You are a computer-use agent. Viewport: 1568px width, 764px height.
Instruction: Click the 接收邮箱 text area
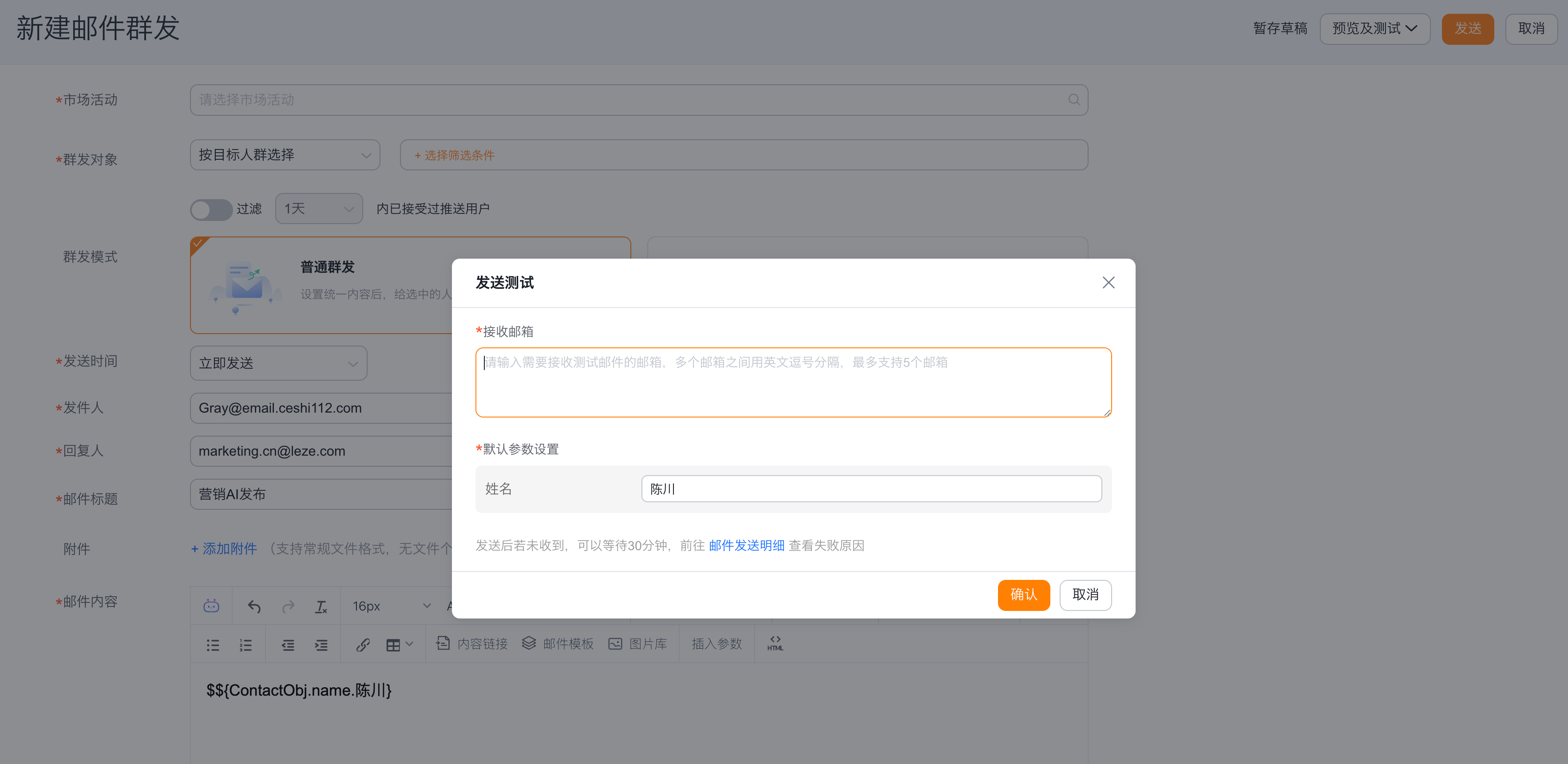793,382
